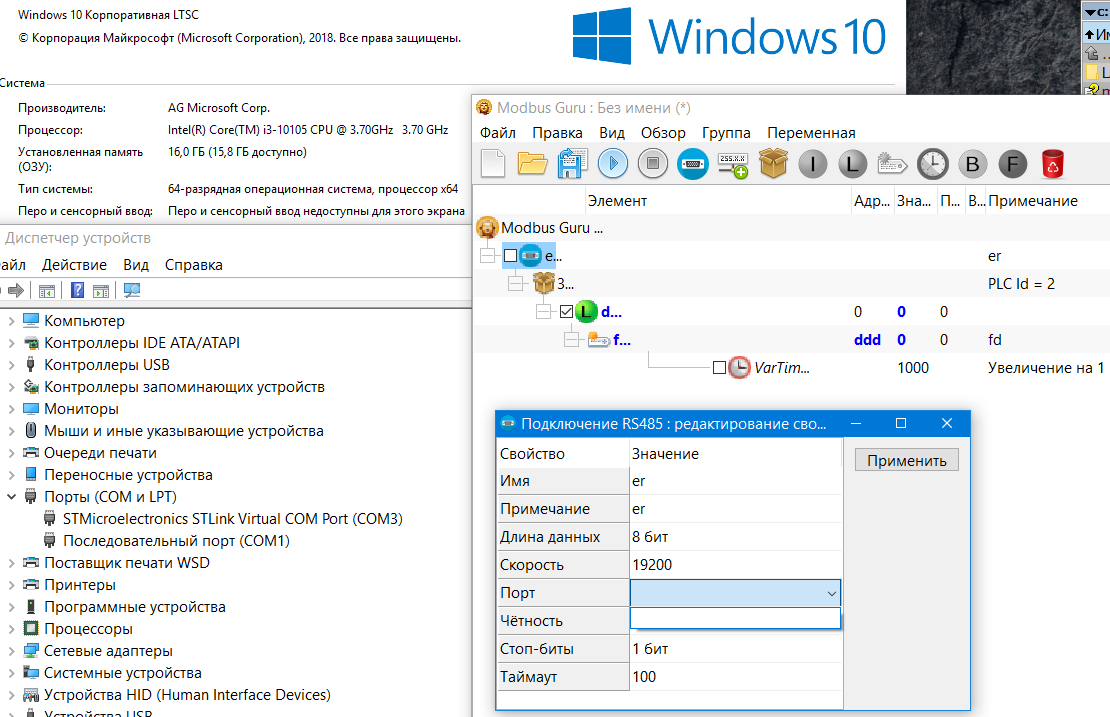Click the Скорость value 19200
1110x717 pixels.
point(736,565)
